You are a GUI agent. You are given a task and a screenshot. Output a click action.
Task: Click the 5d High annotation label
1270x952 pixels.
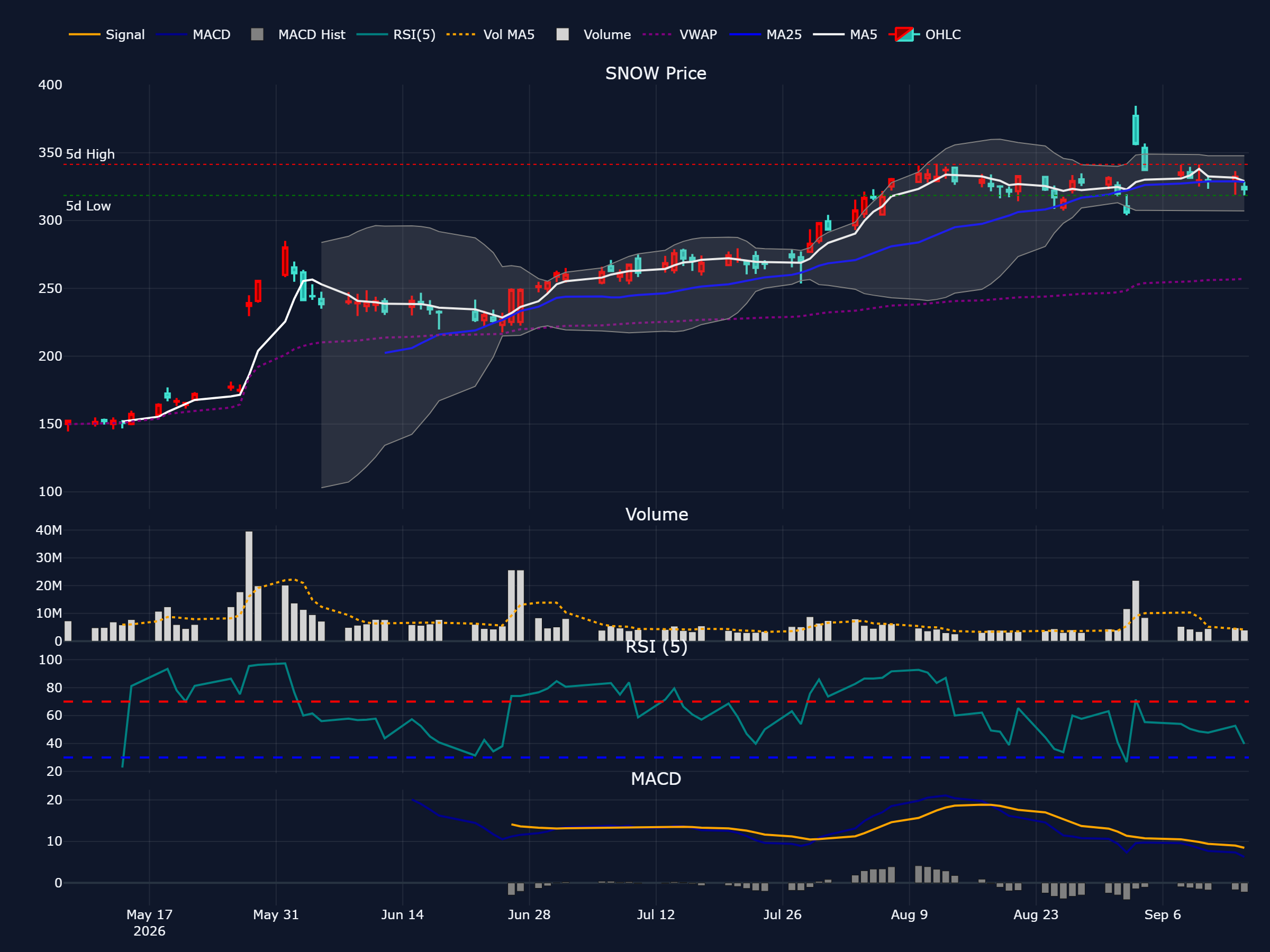pos(90,154)
